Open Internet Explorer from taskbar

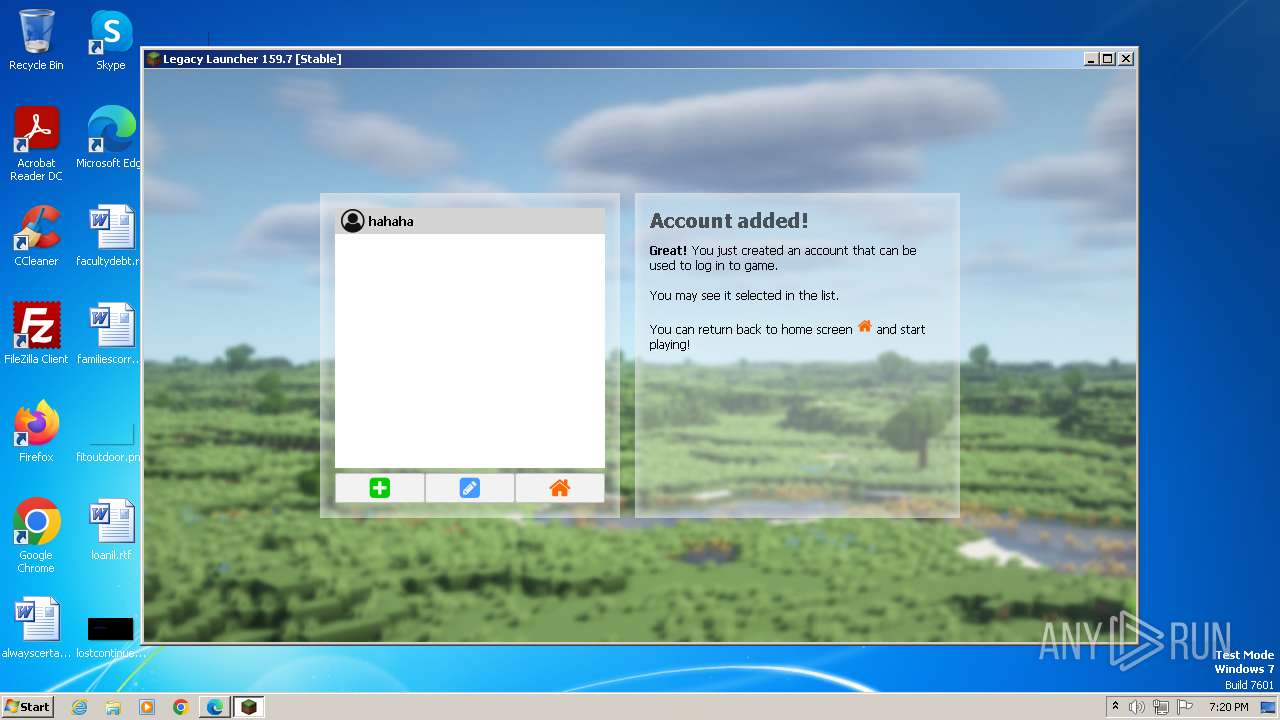(79, 707)
